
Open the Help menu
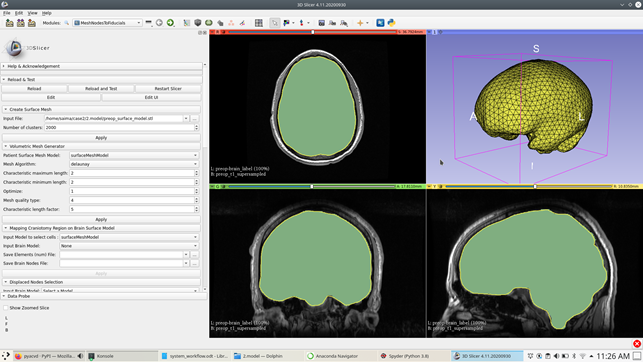click(x=47, y=13)
